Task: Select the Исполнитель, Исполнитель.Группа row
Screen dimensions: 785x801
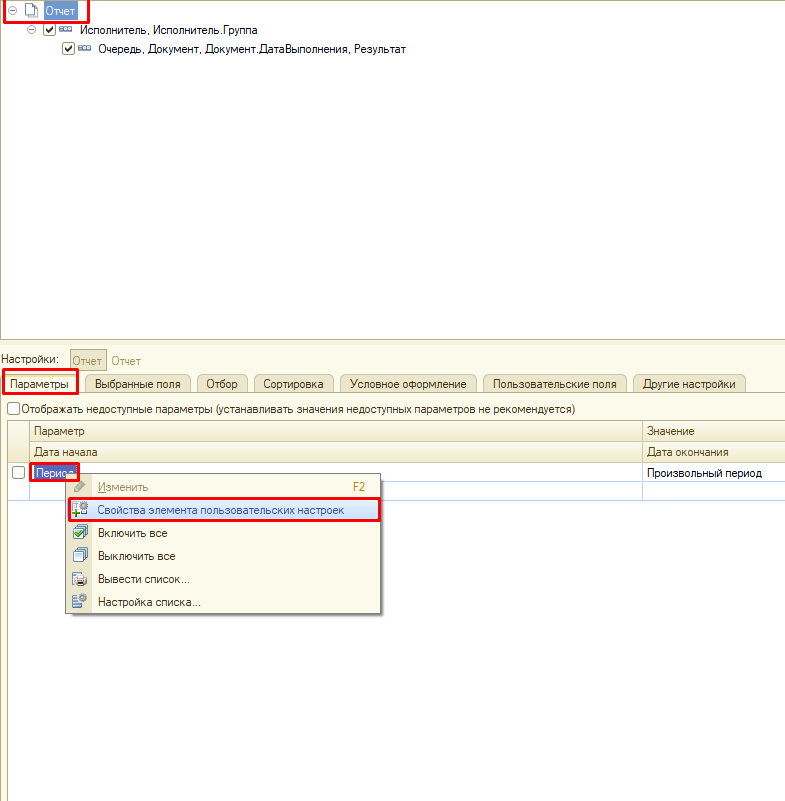Action: [x=169, y=30]
